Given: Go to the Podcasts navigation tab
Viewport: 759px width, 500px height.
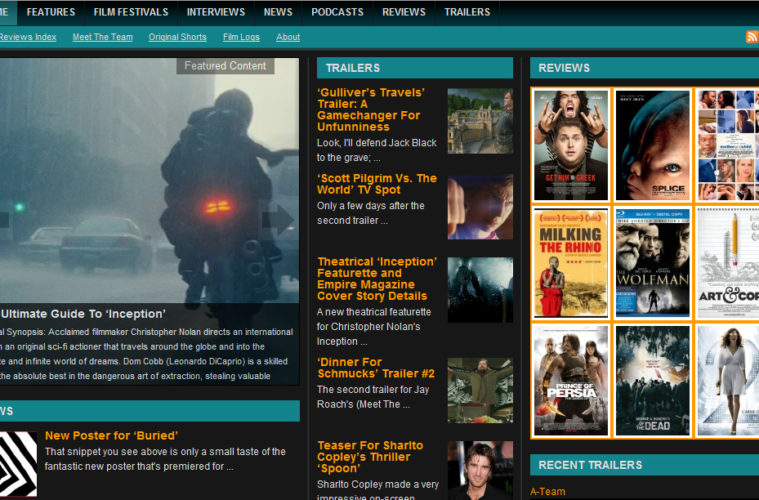Looking at the screenshot, I should point(337,12).
